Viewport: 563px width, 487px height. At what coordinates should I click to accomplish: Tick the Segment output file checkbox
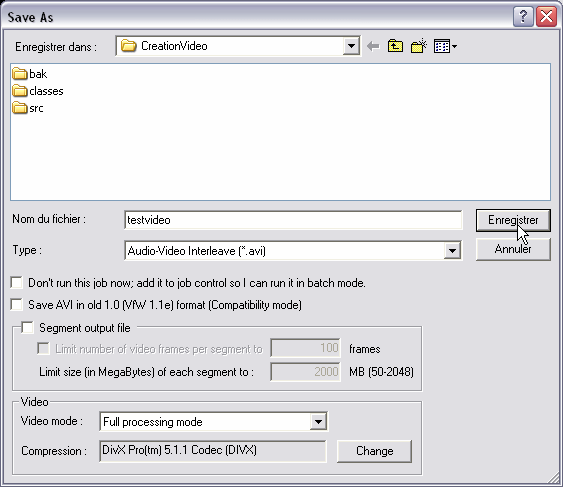pyautogui.click(x=28, y=328)
